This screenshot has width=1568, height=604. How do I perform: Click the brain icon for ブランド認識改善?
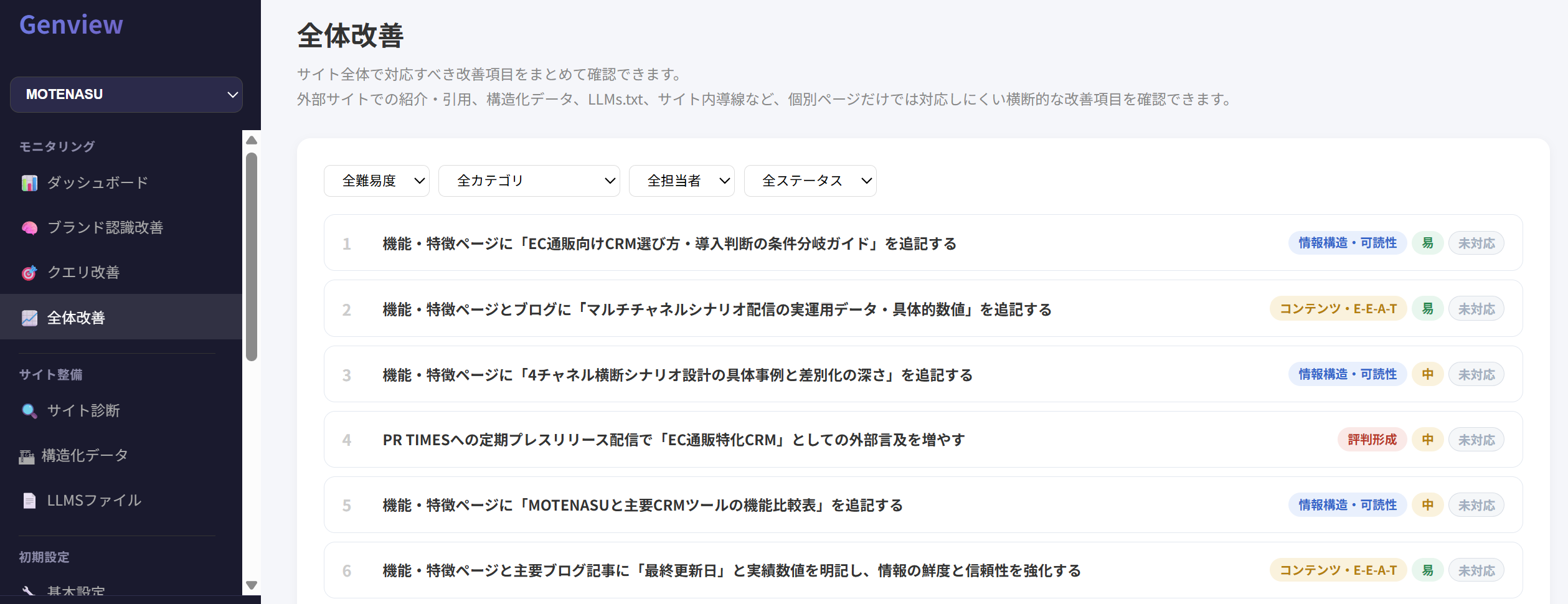point(29,228)
